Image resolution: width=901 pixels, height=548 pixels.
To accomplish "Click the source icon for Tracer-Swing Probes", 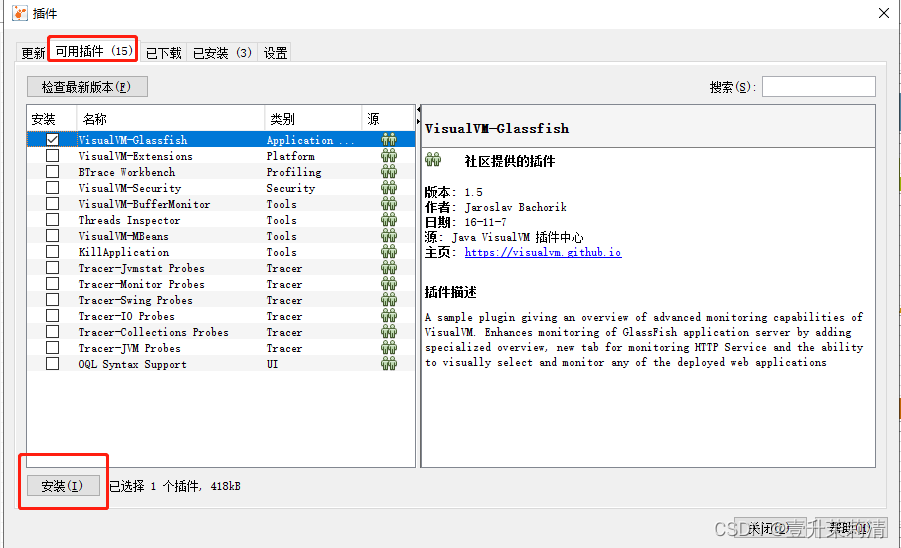I will tap(389, 300).
